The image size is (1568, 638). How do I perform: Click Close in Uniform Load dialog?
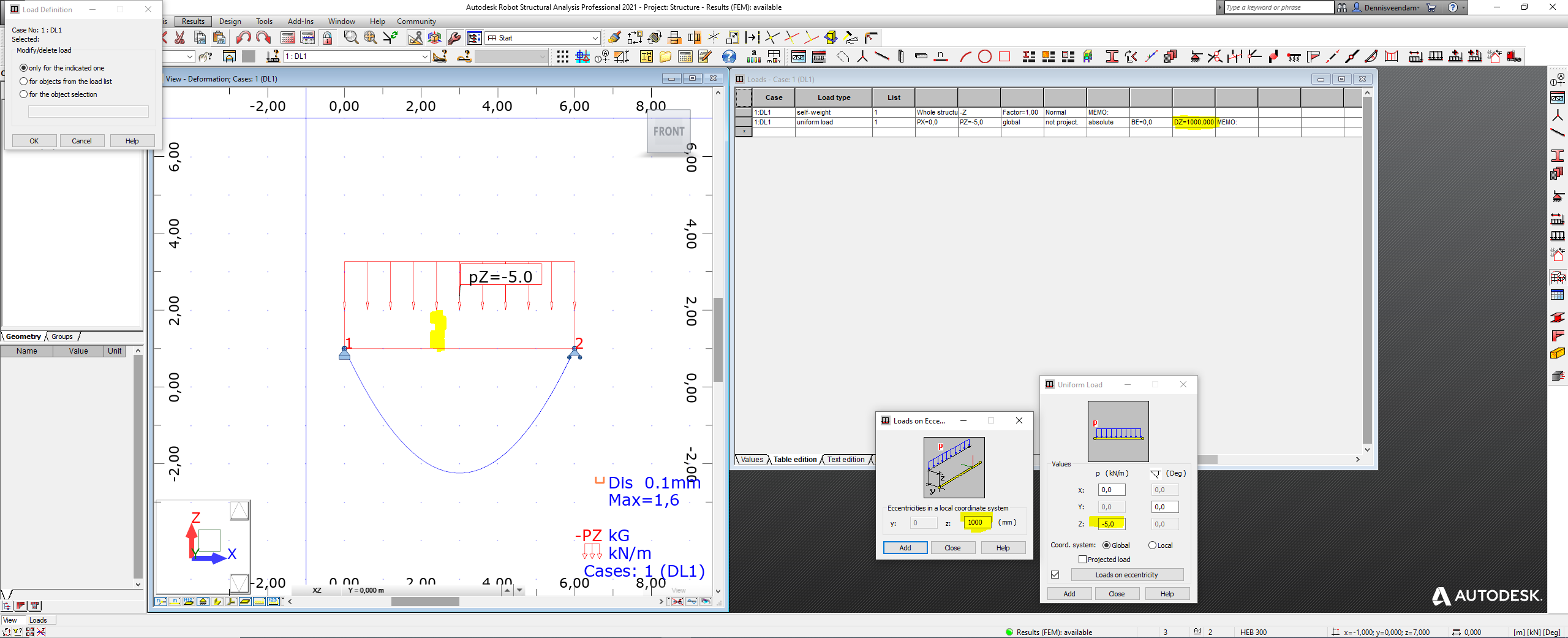[x=1117, y=594]
